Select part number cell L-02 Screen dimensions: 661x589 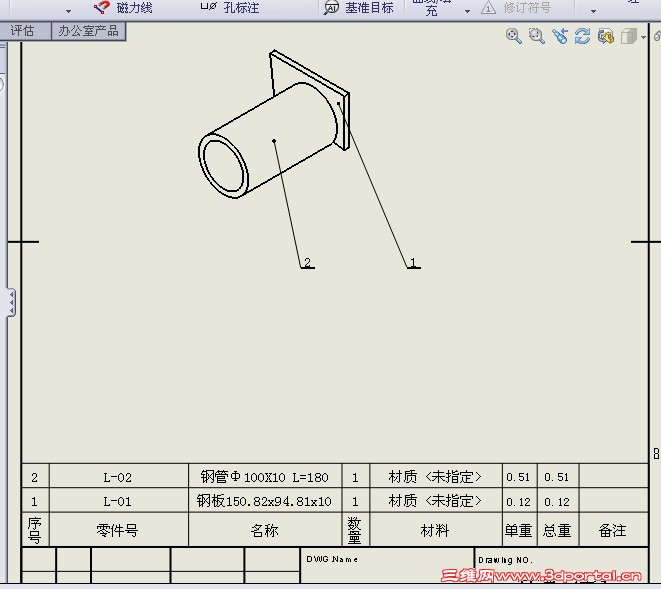pos(118,477)
